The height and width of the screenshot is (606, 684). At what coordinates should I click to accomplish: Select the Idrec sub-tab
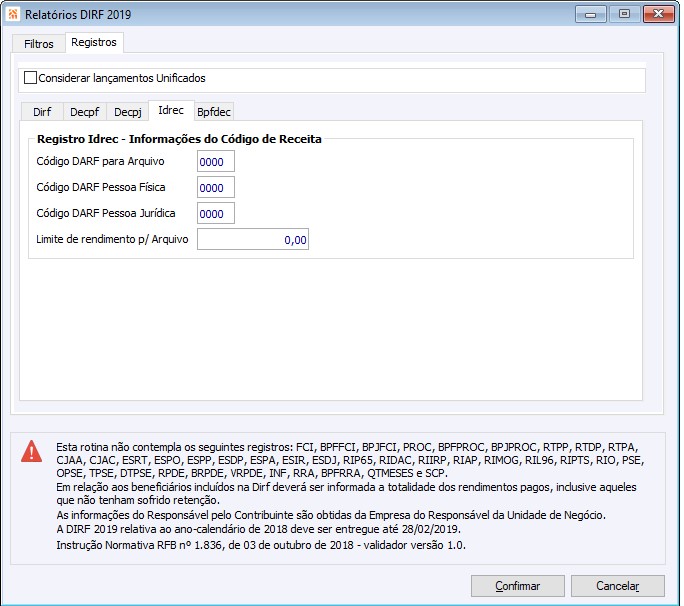171,110
